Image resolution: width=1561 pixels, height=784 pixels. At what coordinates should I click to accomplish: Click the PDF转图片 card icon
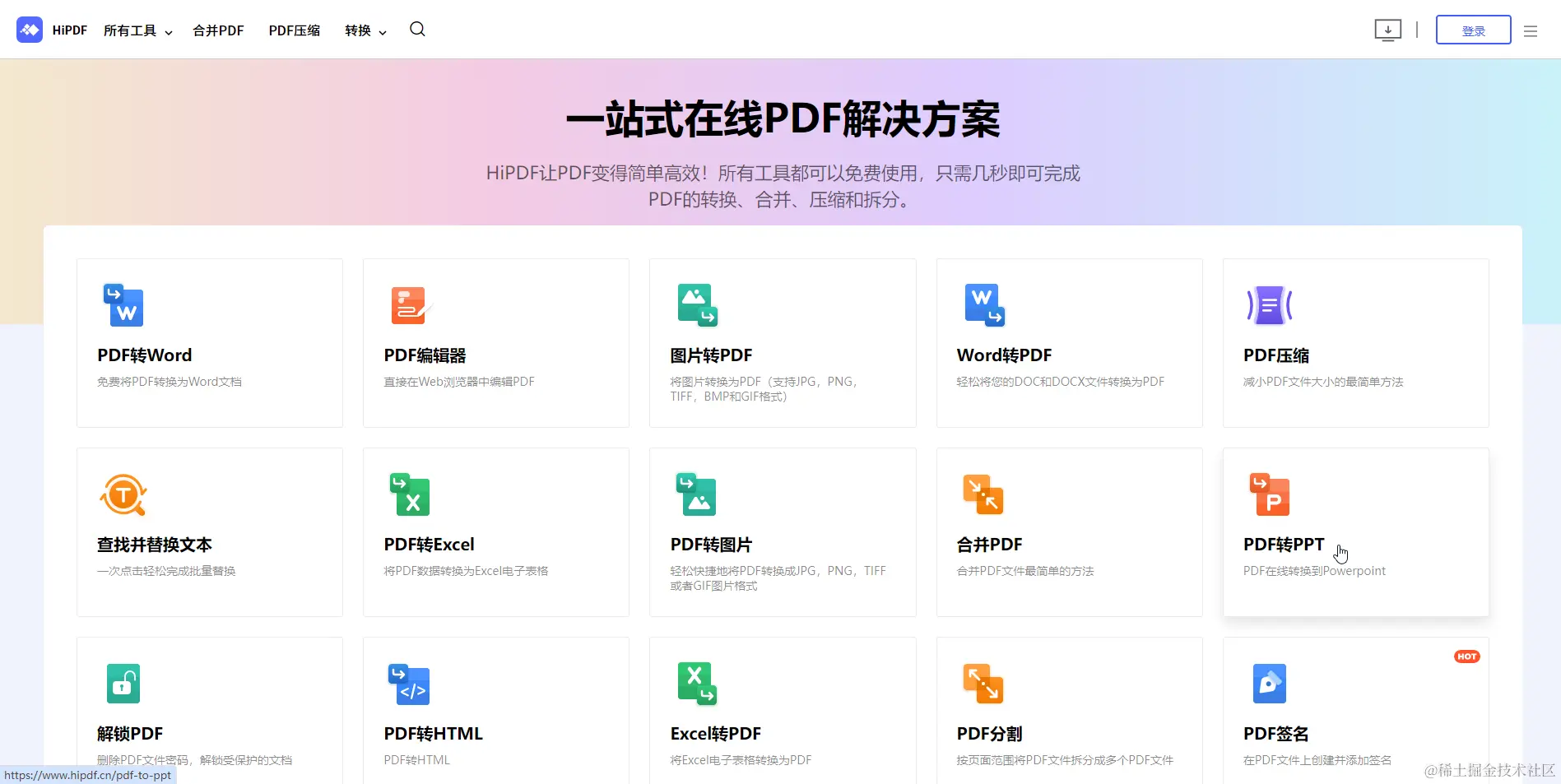pyautogui.click(x=696, y=494)
